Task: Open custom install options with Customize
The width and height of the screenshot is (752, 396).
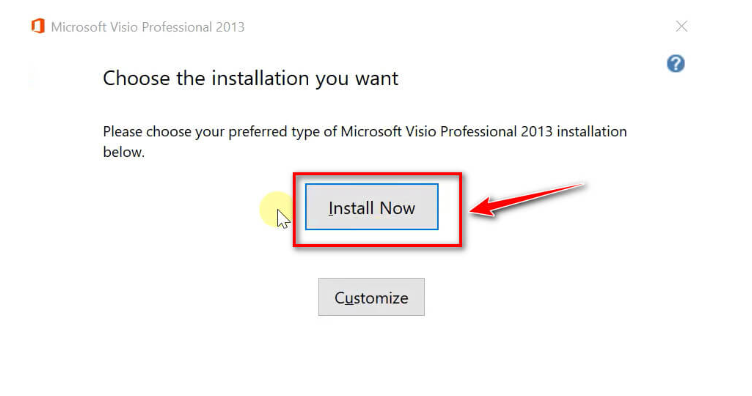Action: click(371, 297)
